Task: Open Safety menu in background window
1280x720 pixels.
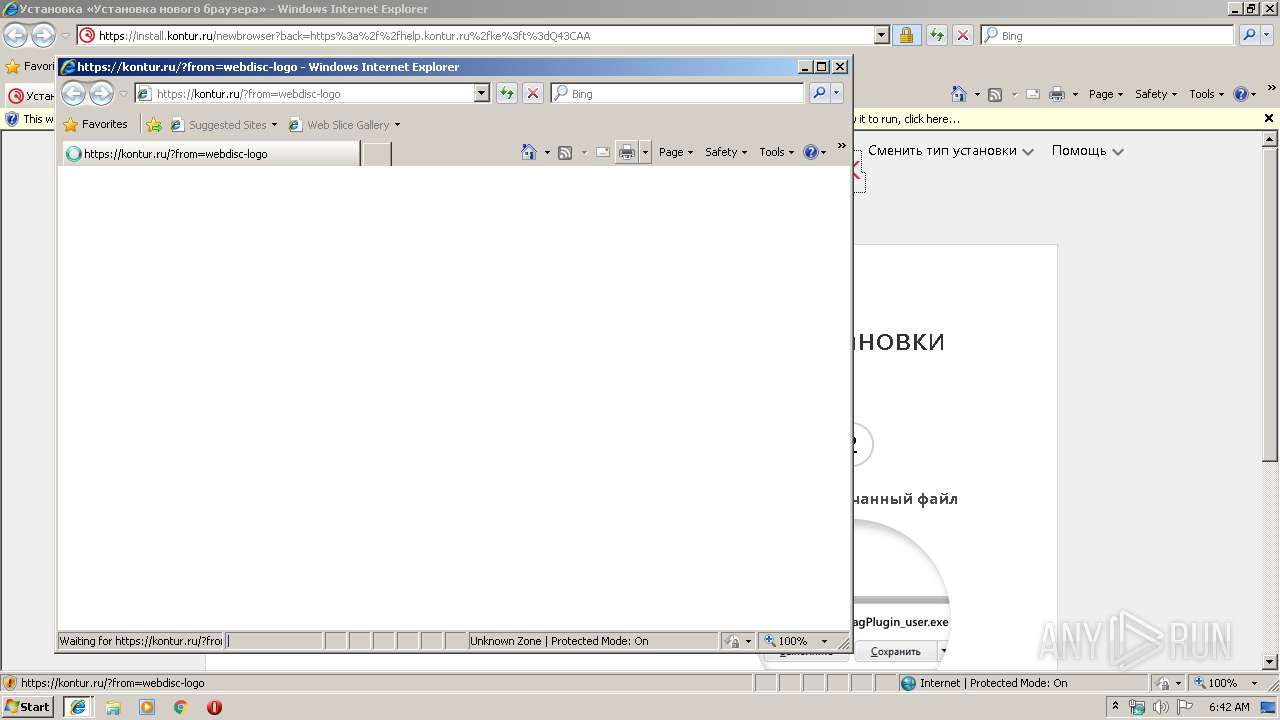Action: point(1156,94)
